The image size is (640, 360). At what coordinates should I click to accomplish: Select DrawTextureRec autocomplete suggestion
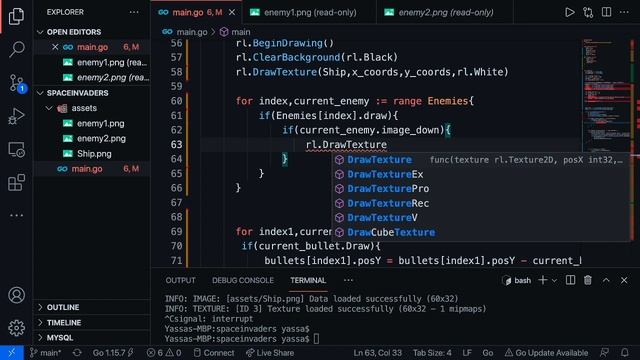pyautogui.click(x=480, y=203)
